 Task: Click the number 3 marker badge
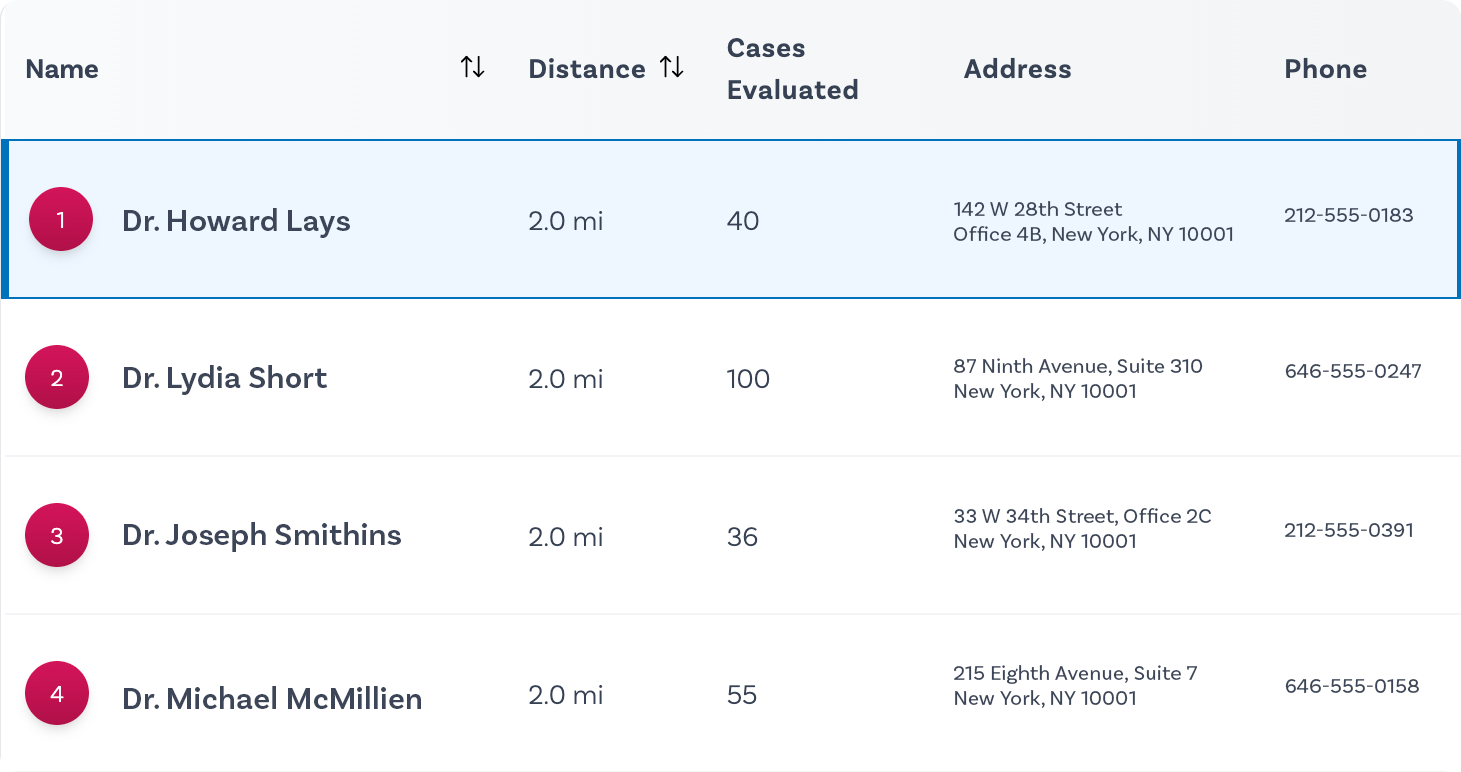coord(57,536)
